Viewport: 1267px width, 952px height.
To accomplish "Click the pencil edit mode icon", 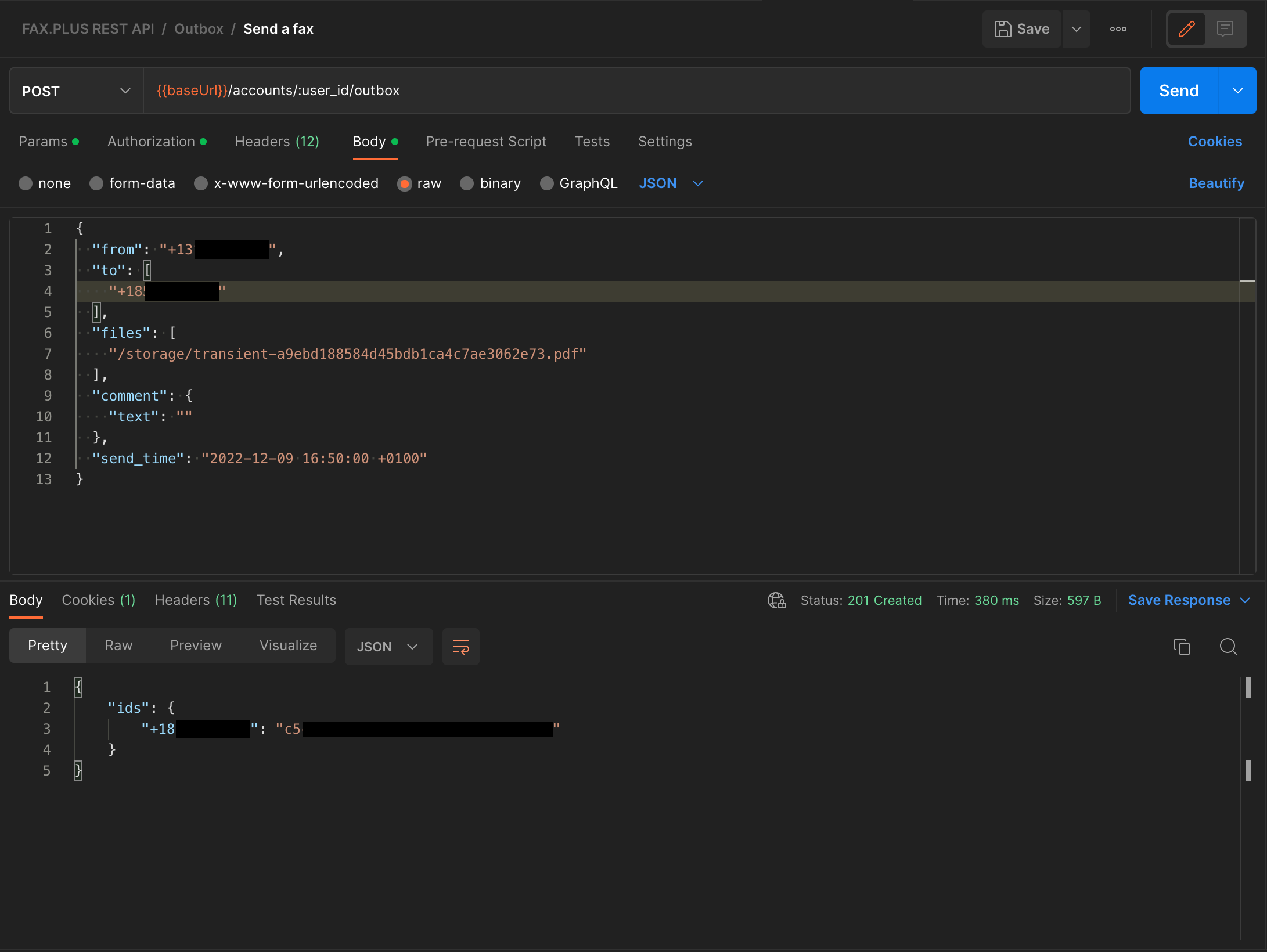I will (x=1186, y=29).
